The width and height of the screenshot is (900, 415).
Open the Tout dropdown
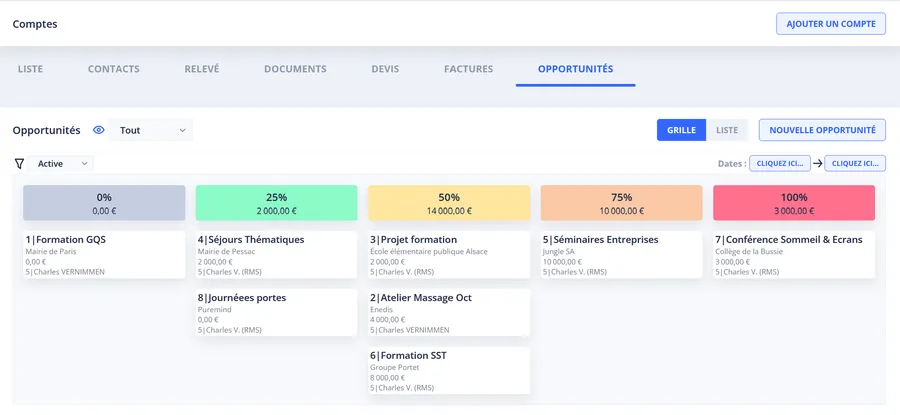[151, 130]
